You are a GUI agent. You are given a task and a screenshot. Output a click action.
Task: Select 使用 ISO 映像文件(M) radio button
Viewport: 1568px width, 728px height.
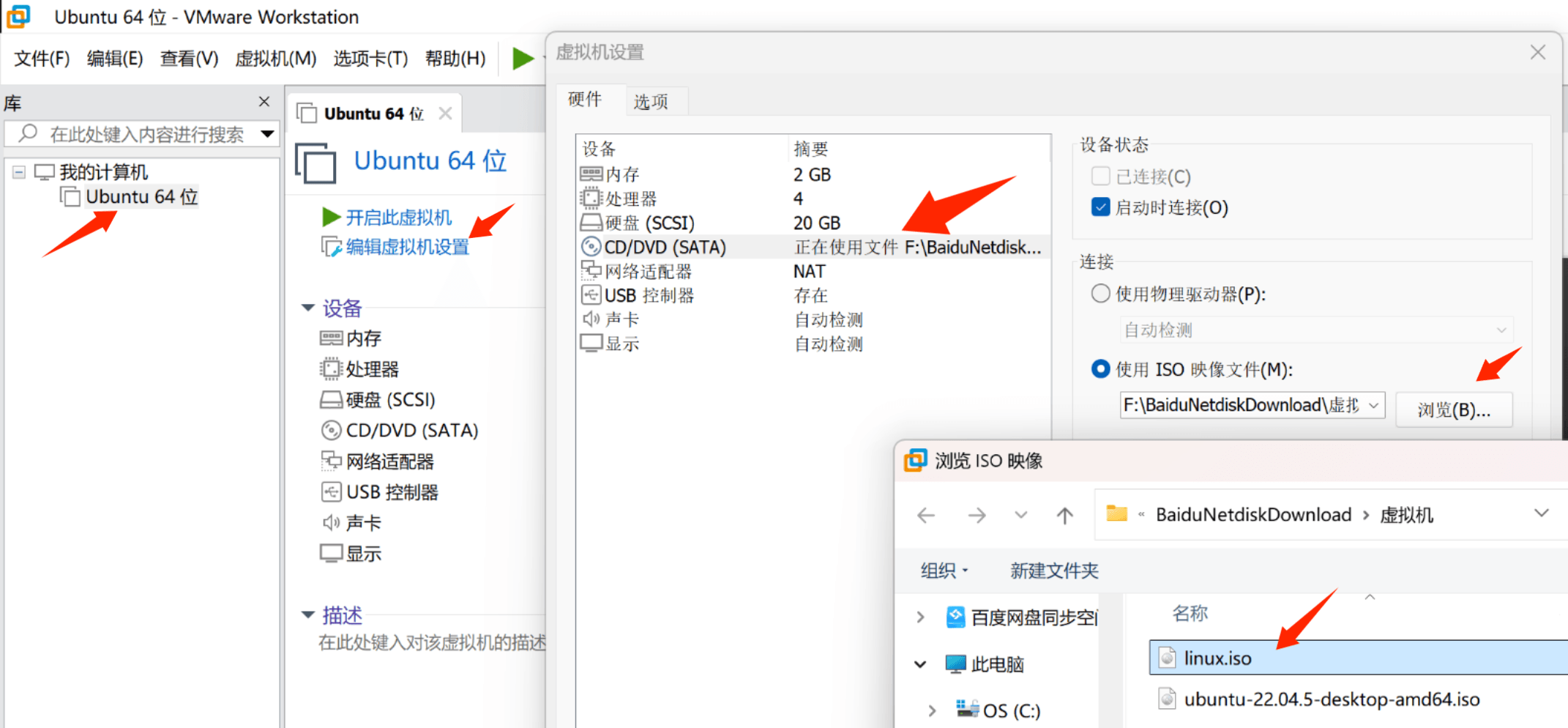[1100, 368]
